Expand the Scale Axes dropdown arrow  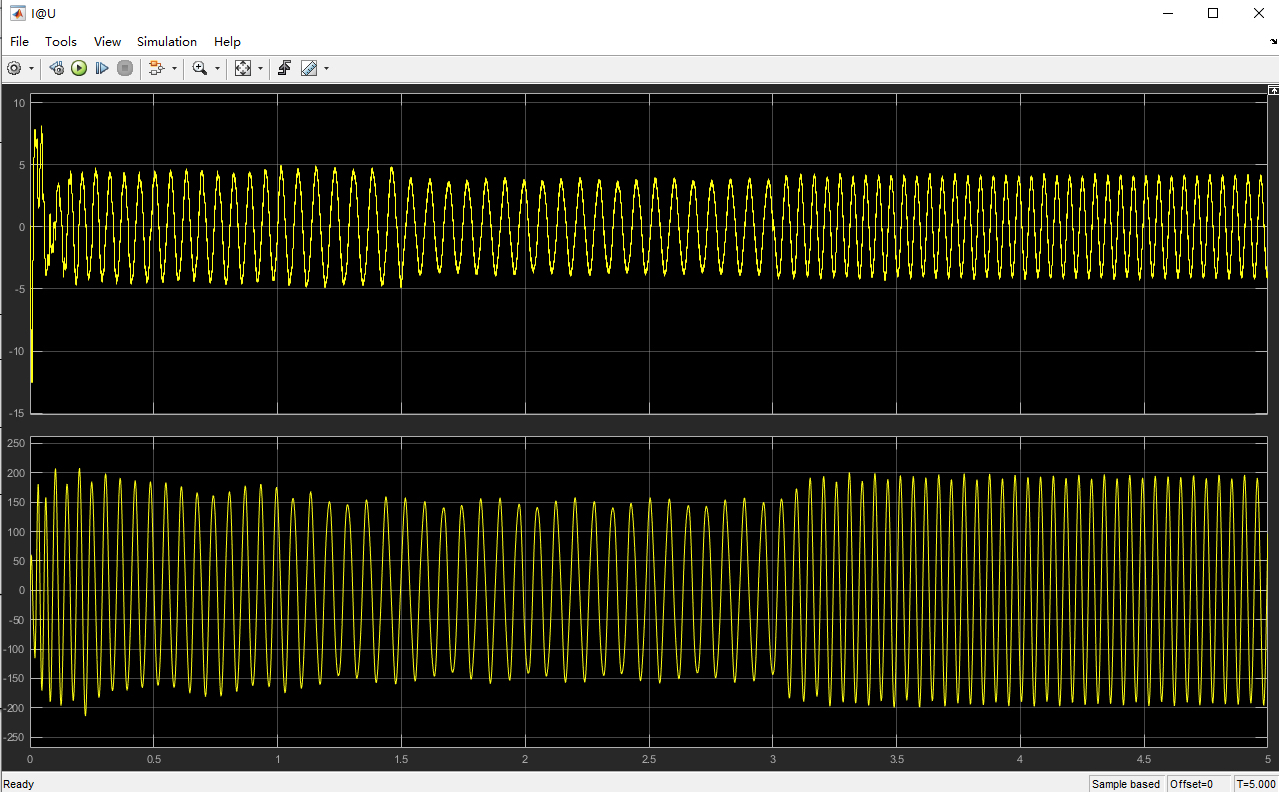click(x=260, y=68)
